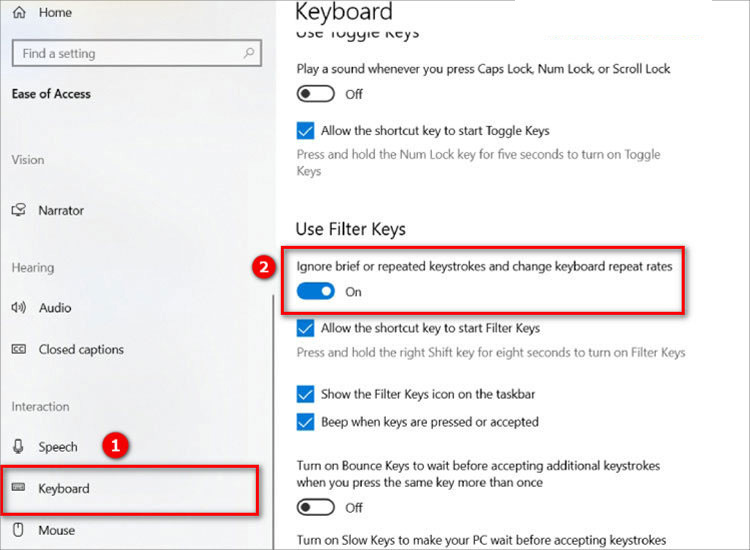
Task: Click the Audio speaker icon
Action: (x=19, y=308)
